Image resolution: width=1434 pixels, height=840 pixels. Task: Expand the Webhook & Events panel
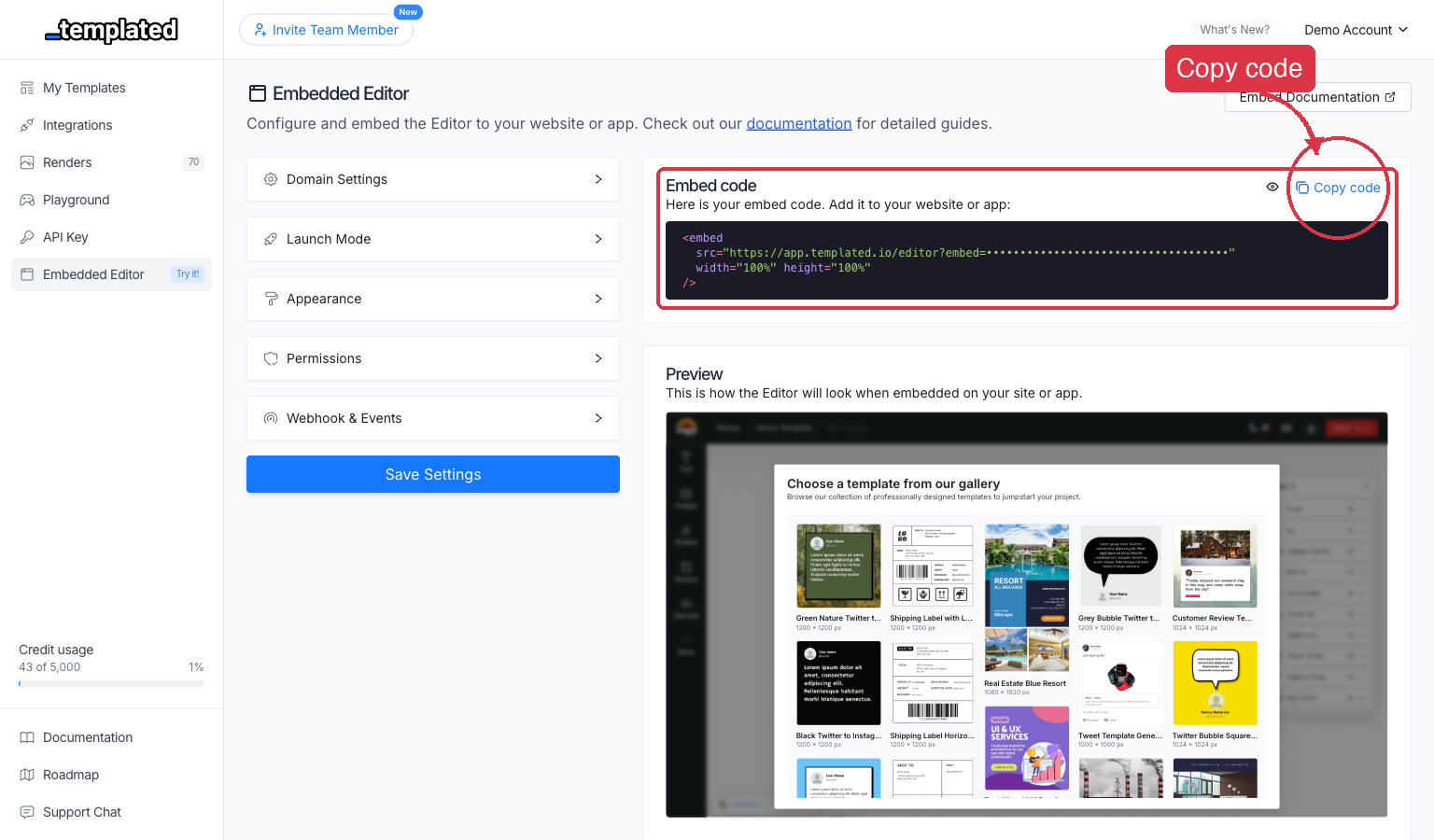432,418
